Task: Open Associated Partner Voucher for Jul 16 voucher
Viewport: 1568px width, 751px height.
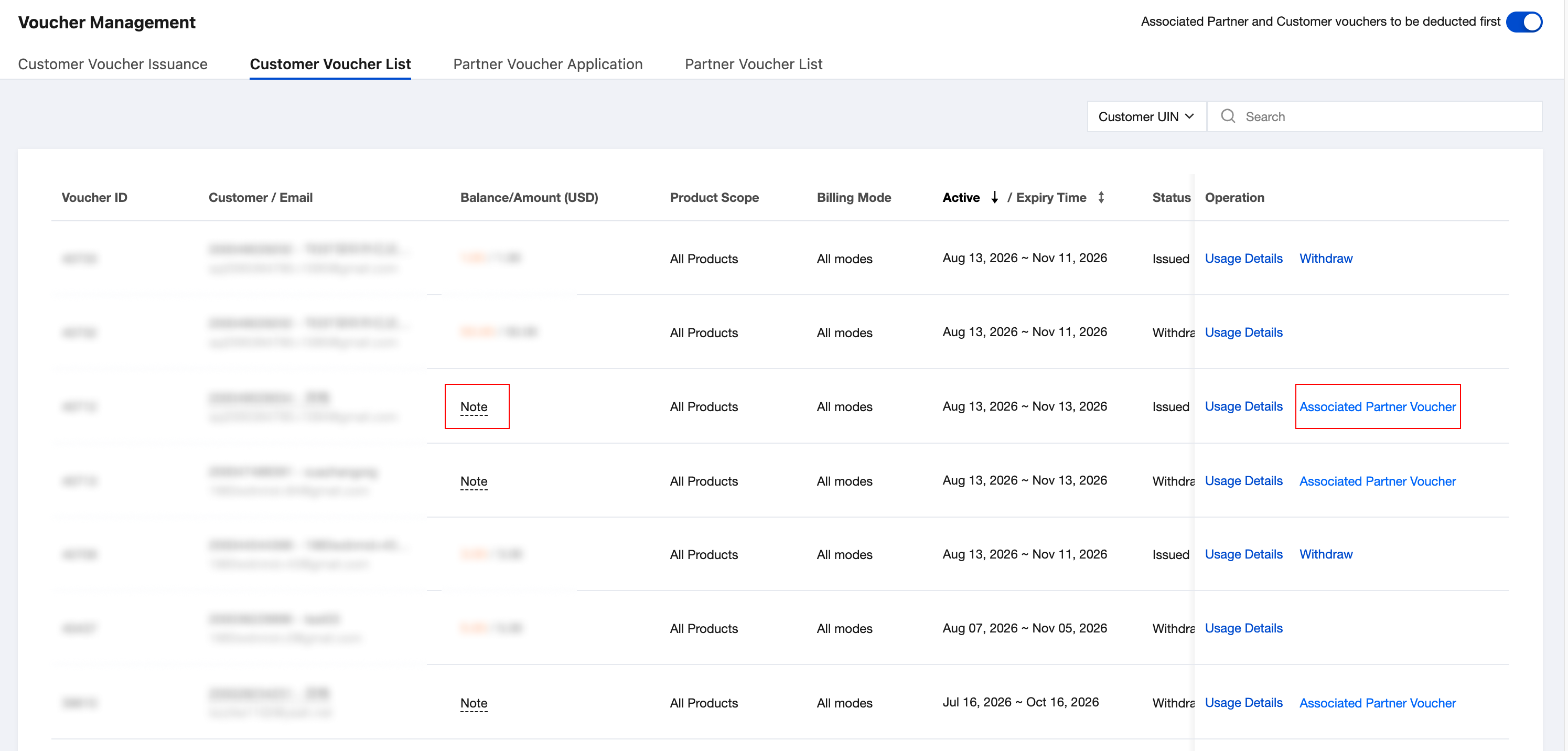Action: [1378, 703]
